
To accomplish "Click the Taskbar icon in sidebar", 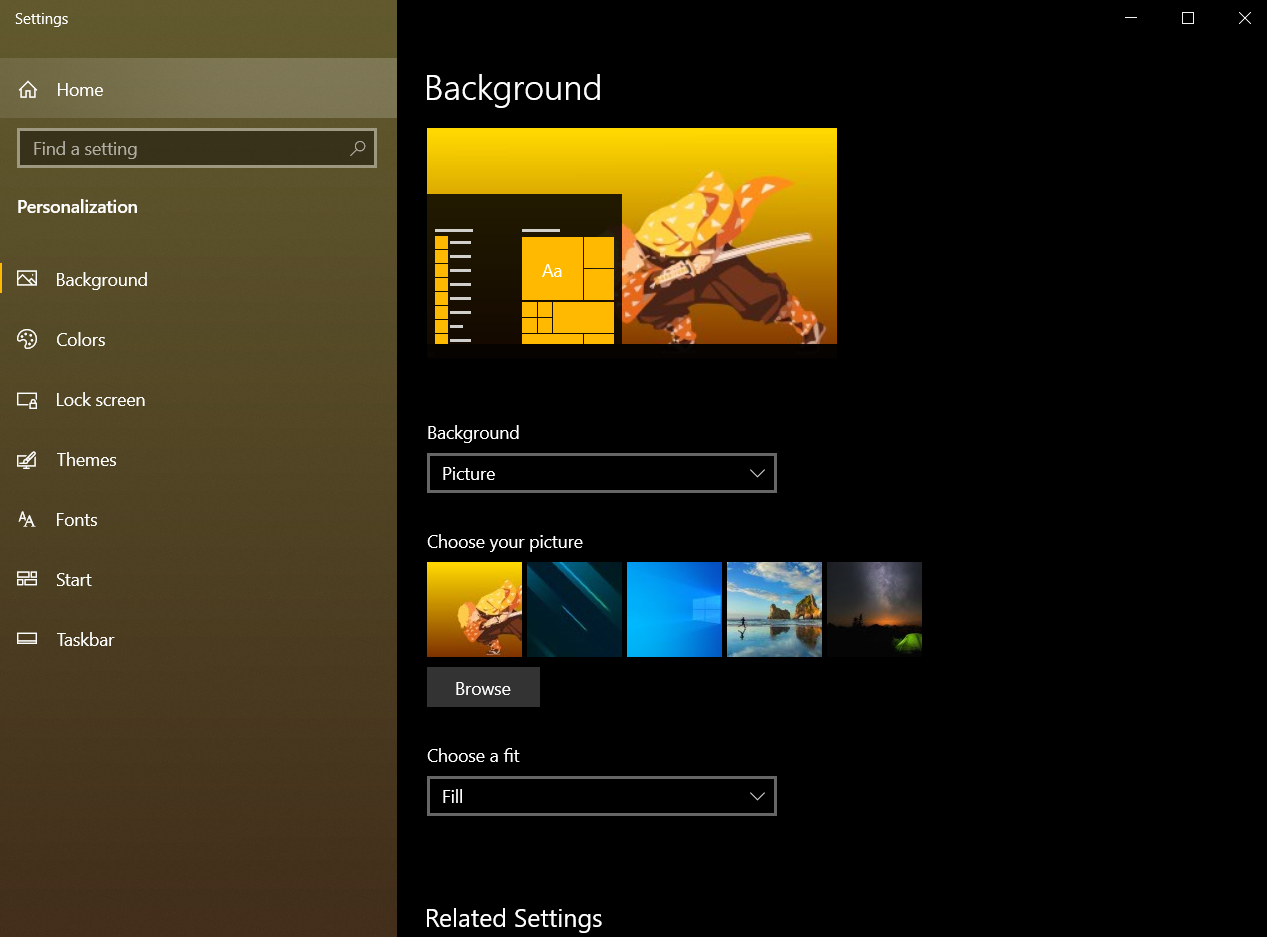I will [x=27, y=639].
